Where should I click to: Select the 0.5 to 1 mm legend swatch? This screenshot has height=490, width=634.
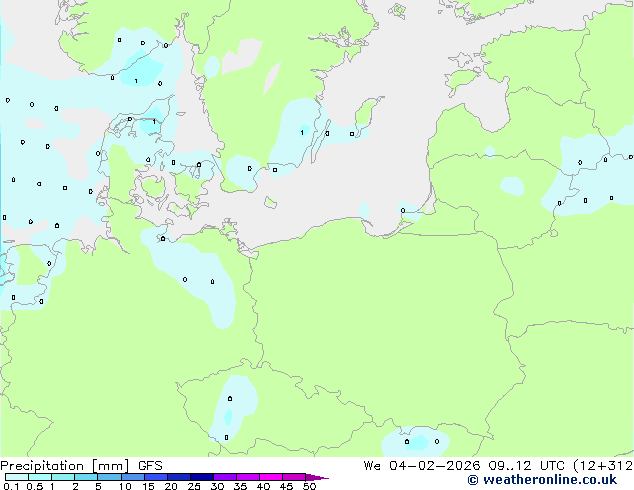40,477
